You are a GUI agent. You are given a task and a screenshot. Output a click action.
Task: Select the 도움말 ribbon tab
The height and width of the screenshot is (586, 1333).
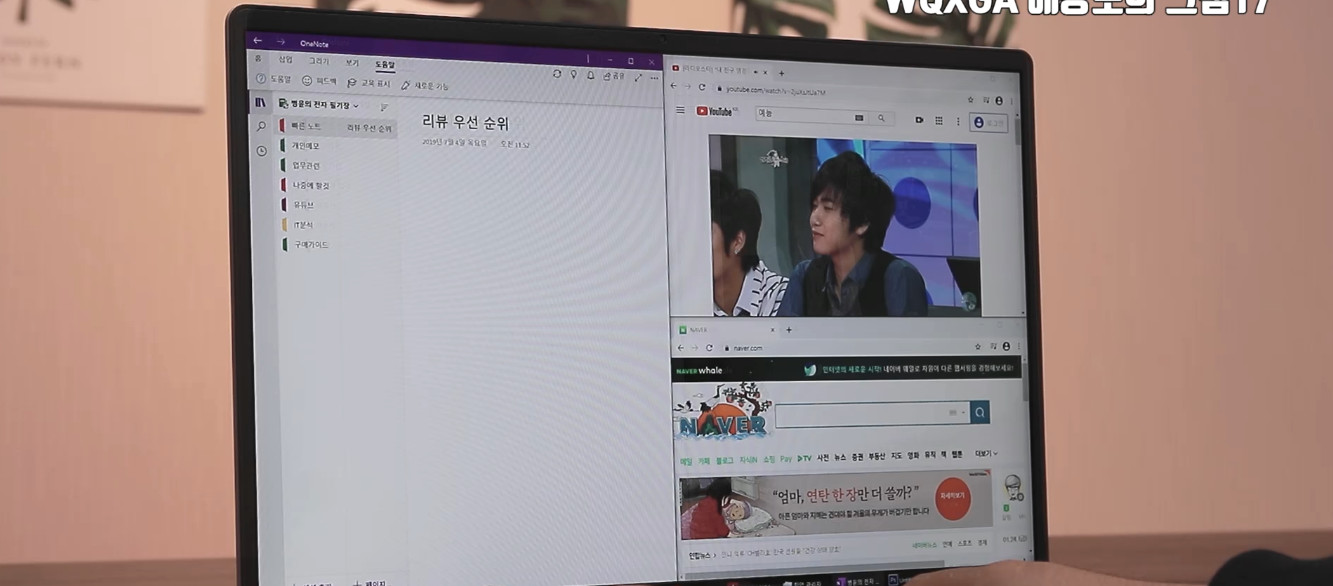(x=385, y=65)
